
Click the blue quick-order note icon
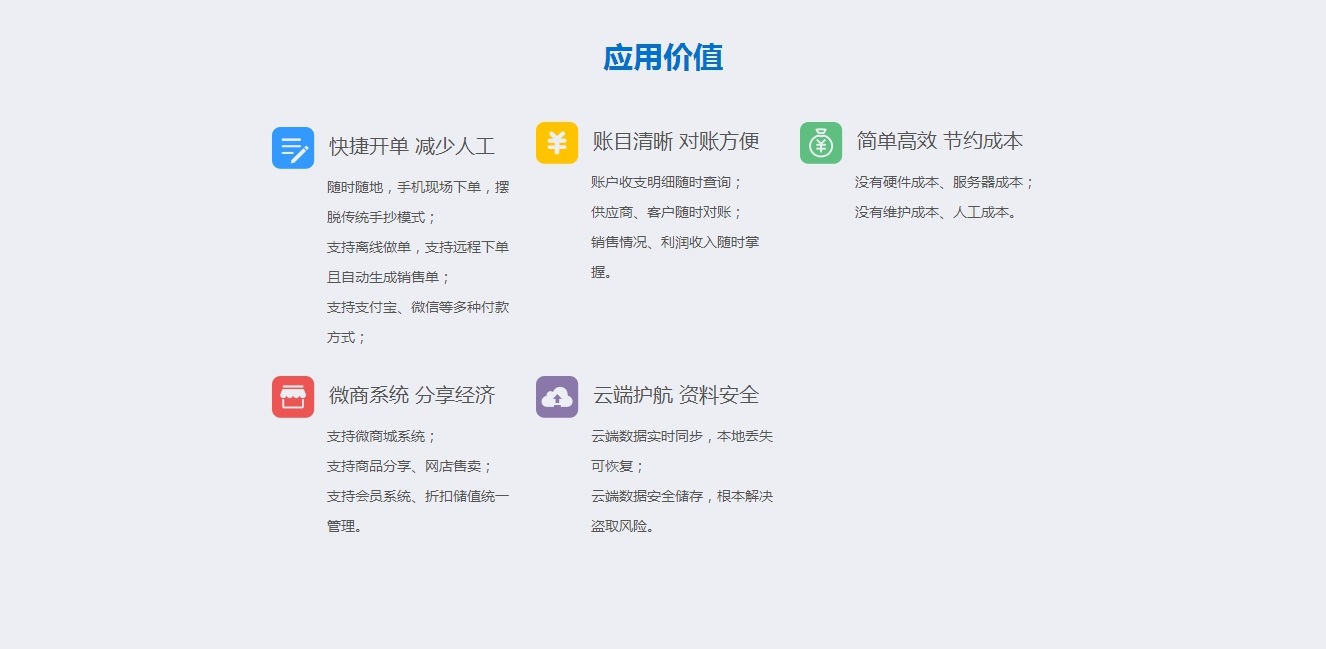293,148
